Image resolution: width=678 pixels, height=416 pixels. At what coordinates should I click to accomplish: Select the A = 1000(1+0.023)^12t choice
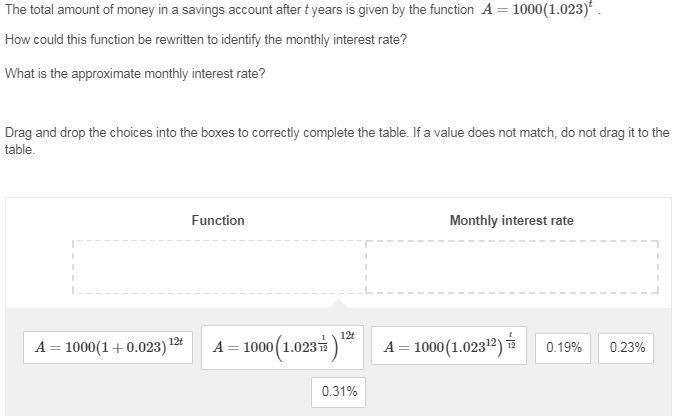[x=109, y=347]
